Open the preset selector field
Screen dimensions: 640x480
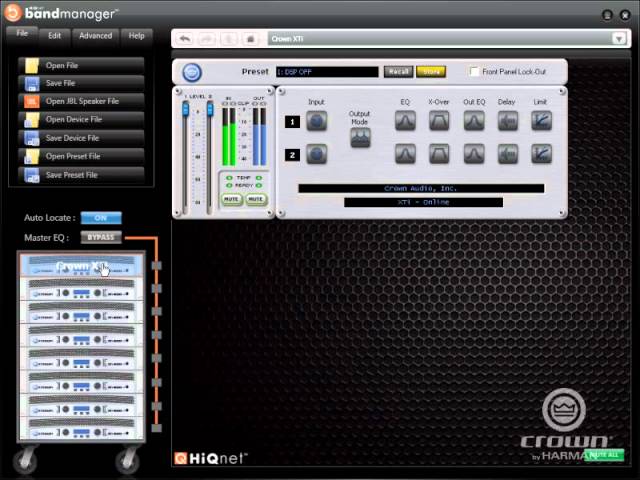tap(326, 72)
